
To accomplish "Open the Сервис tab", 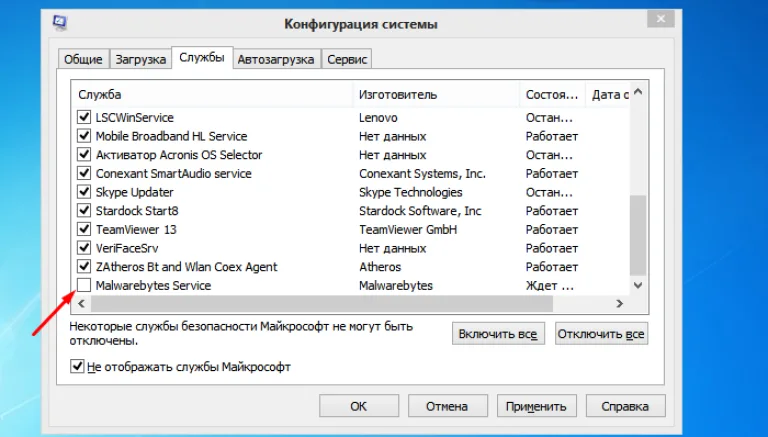I will coord(347,59).
